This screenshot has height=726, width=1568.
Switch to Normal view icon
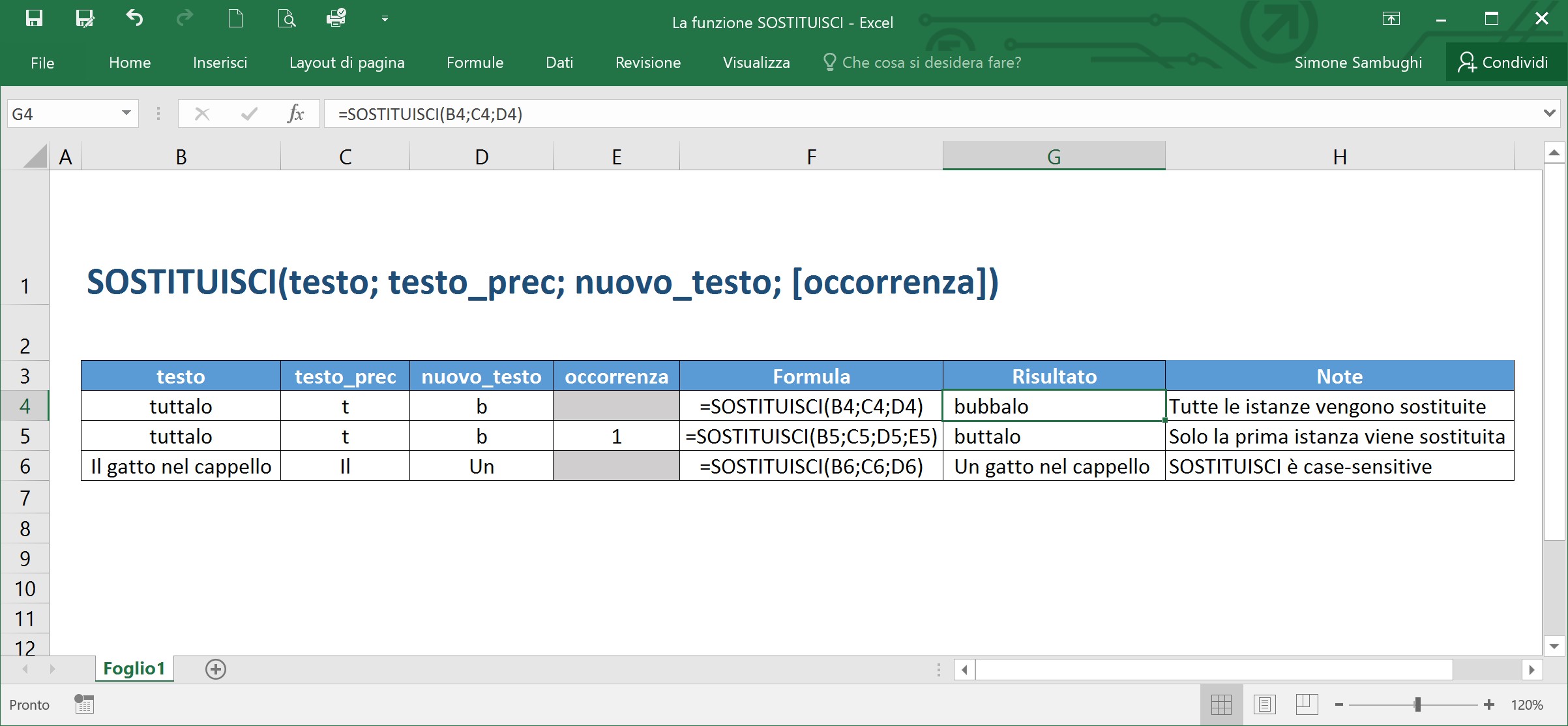(1221, 704)
